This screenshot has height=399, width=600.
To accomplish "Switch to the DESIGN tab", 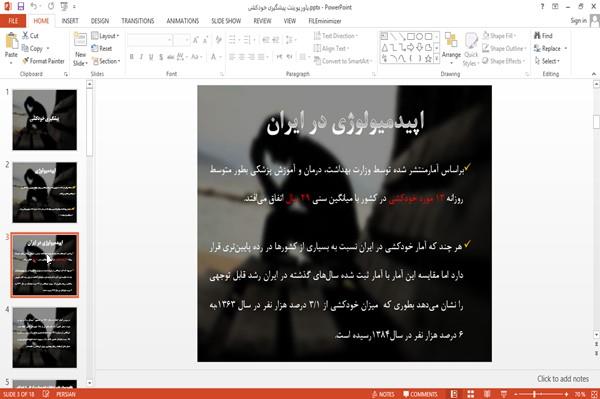I will [100, 21].
